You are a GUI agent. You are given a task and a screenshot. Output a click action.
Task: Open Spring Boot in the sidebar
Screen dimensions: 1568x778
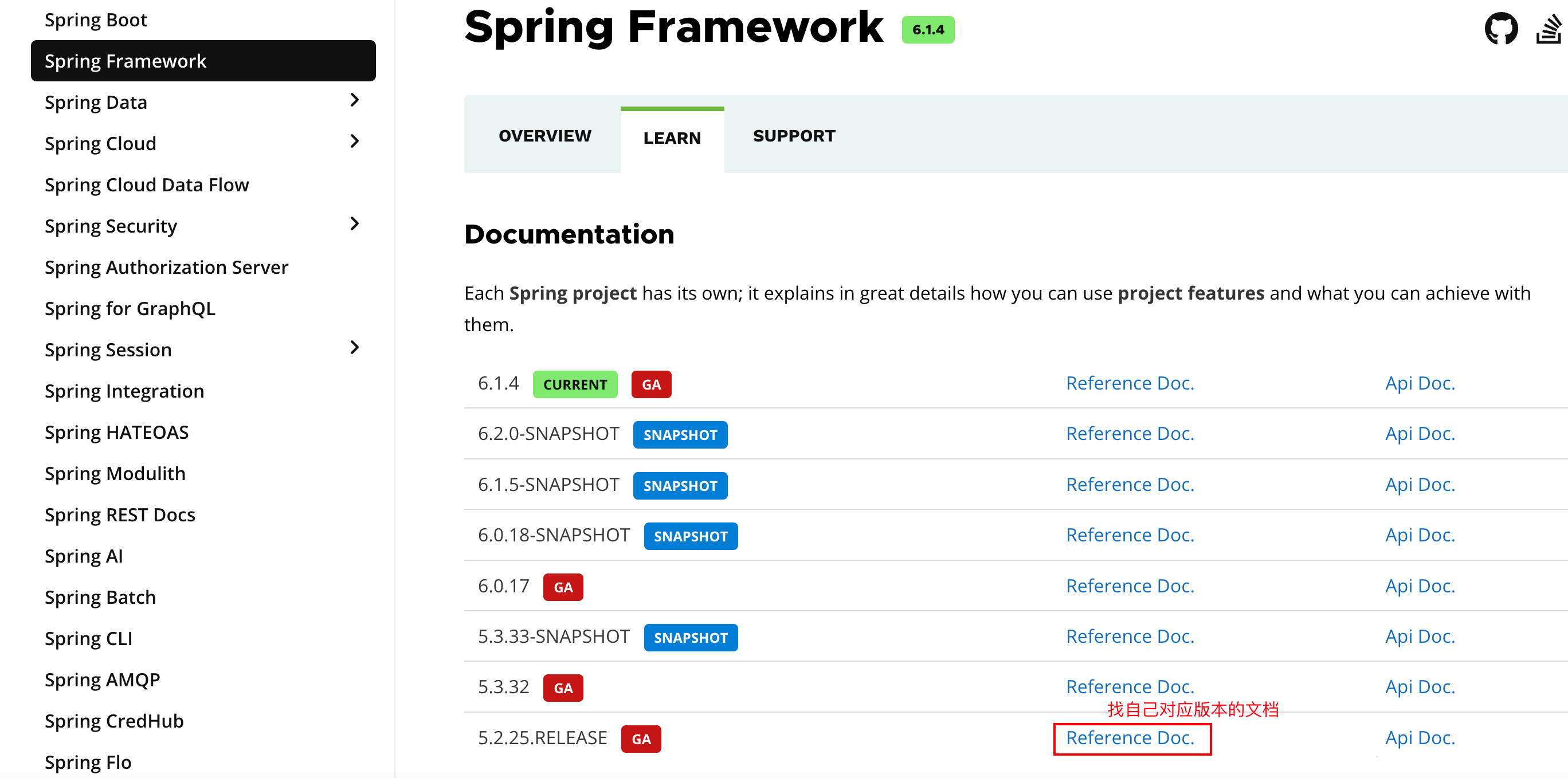click(x=96, y=20)
